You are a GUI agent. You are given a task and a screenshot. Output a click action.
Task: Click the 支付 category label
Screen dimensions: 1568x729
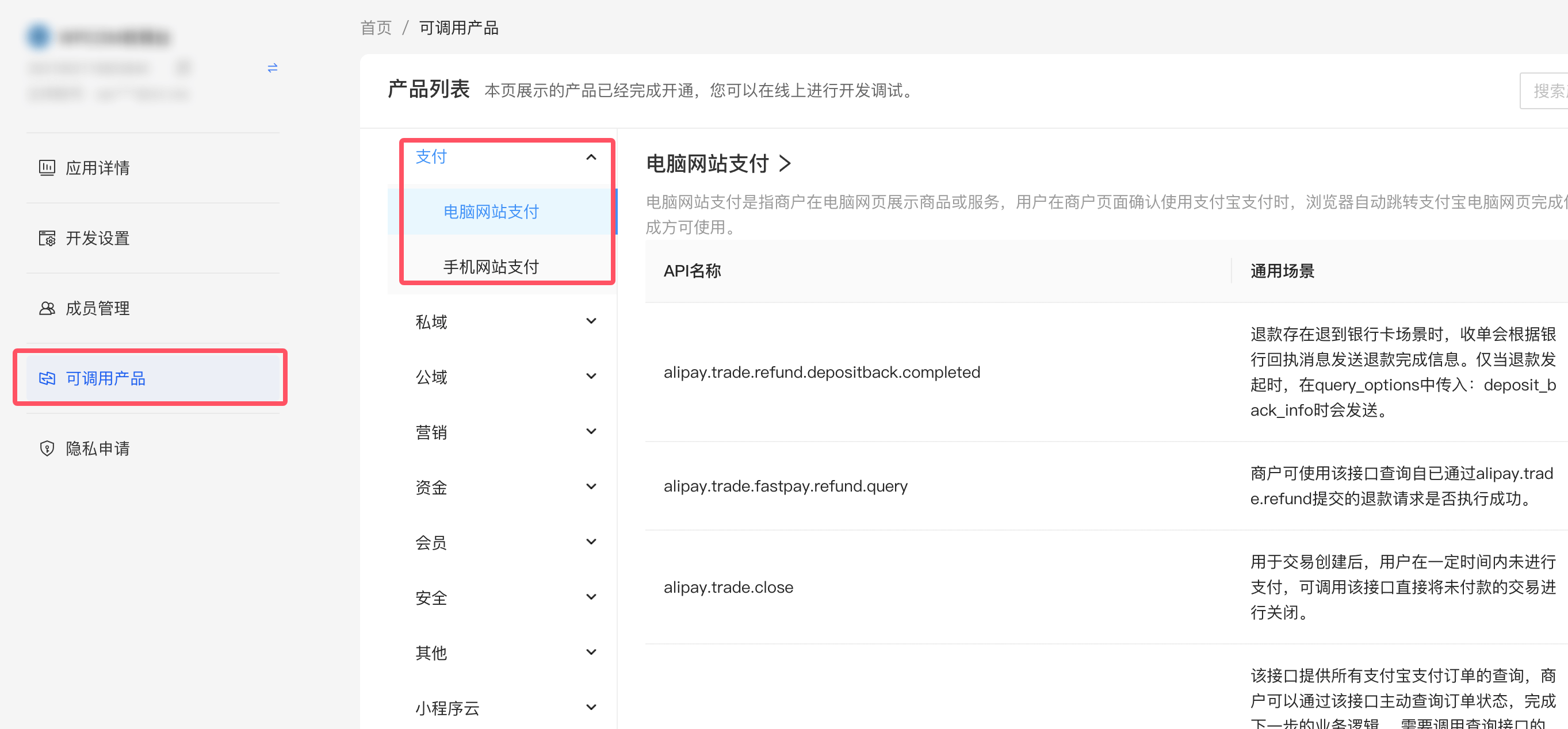pyautogui.click(x=431, y=157)
